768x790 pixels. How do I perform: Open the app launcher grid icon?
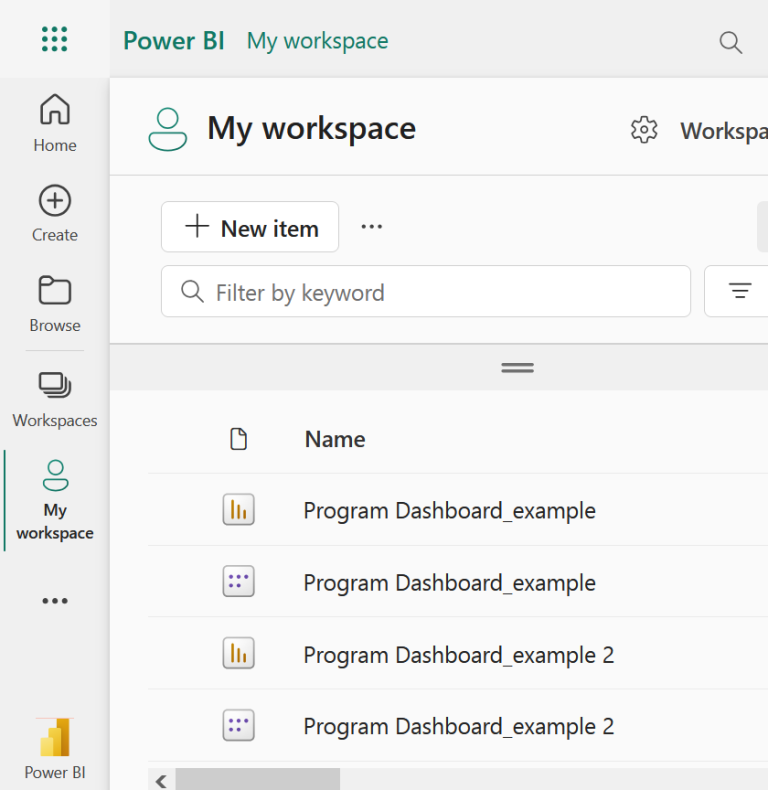[54, 39]
